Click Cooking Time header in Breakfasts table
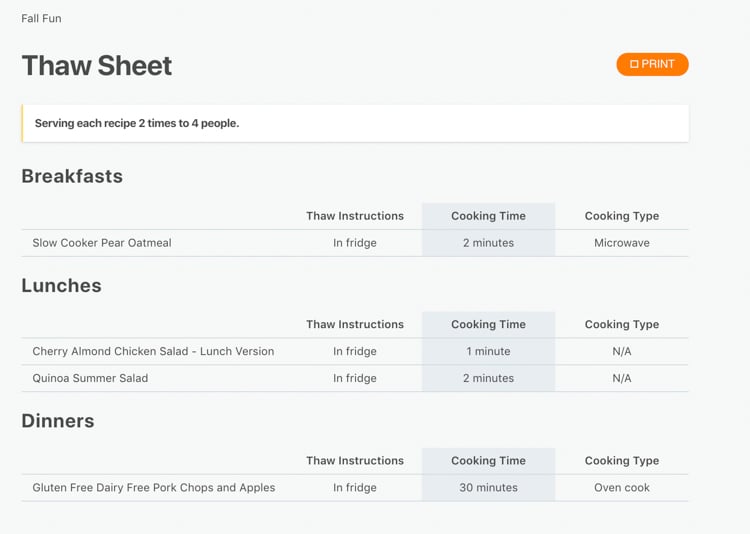The width and height of the screenshot is (750, 534). point(488,216)
